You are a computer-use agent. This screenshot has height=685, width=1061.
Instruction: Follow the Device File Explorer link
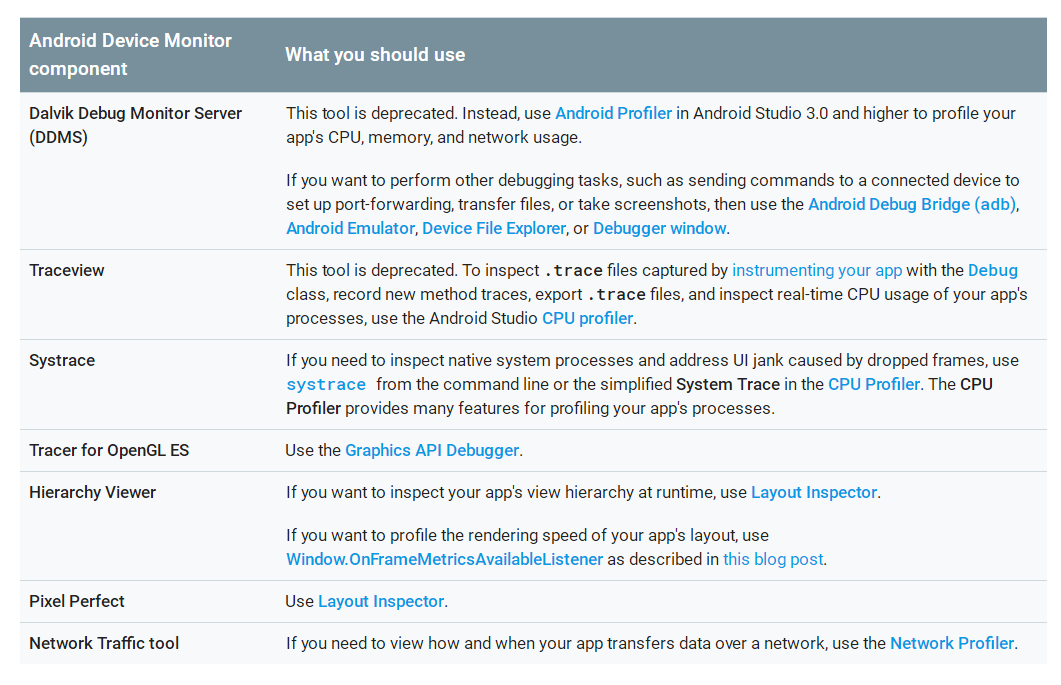(x=494, y=228)
